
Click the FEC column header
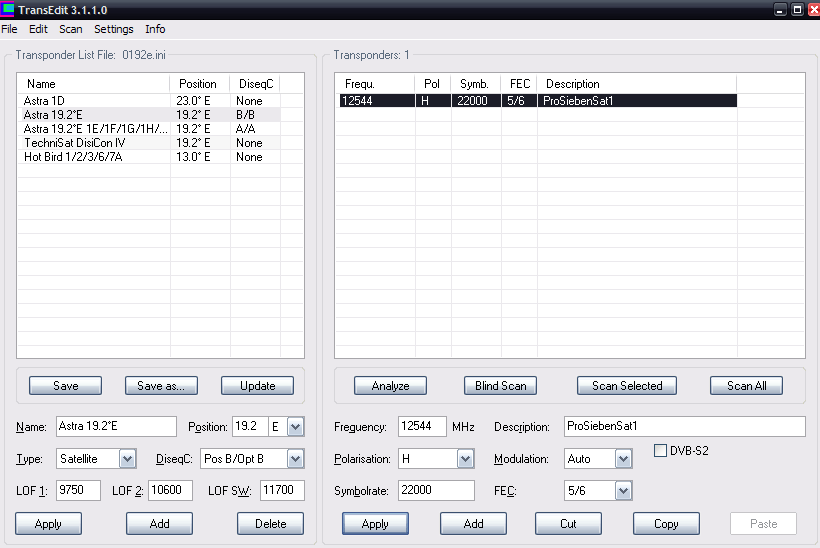[519, 84]
